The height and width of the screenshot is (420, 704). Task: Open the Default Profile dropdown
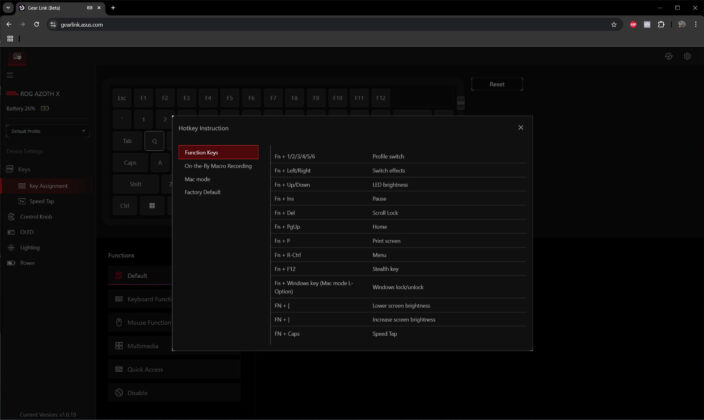coord(48,131)
